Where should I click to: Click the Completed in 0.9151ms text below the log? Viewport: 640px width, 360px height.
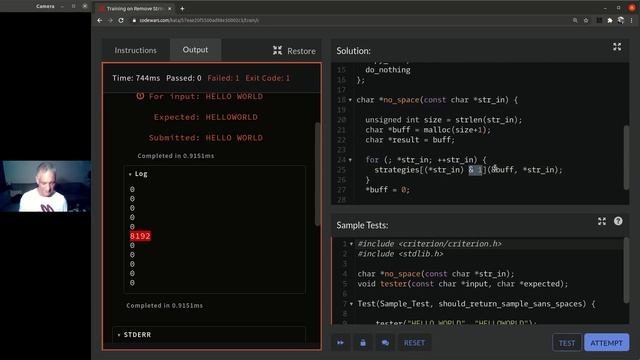pyautogui.click(x=164, y=306)
